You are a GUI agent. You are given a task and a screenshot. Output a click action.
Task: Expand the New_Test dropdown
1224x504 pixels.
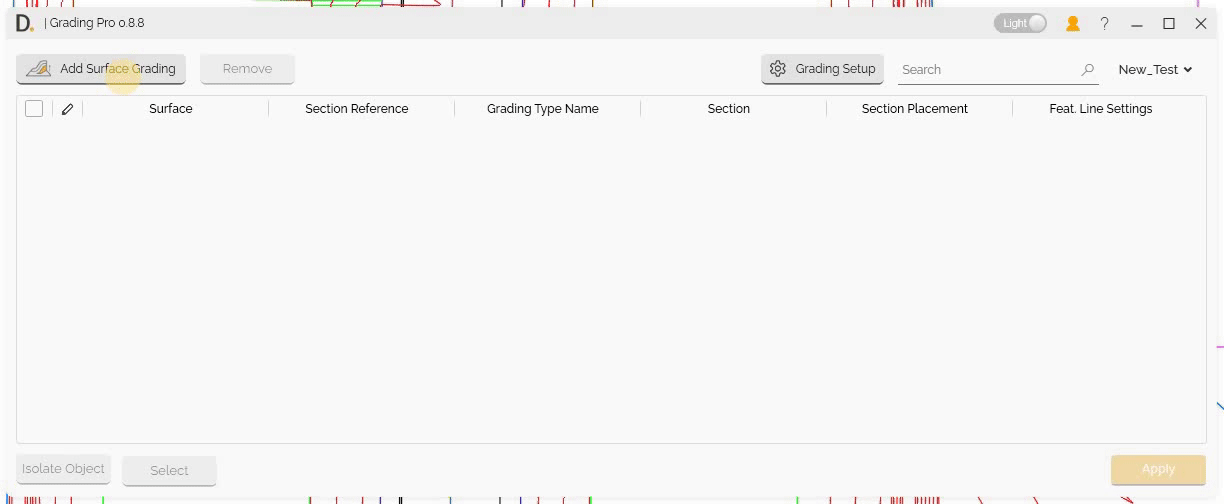coord(1155,69)
